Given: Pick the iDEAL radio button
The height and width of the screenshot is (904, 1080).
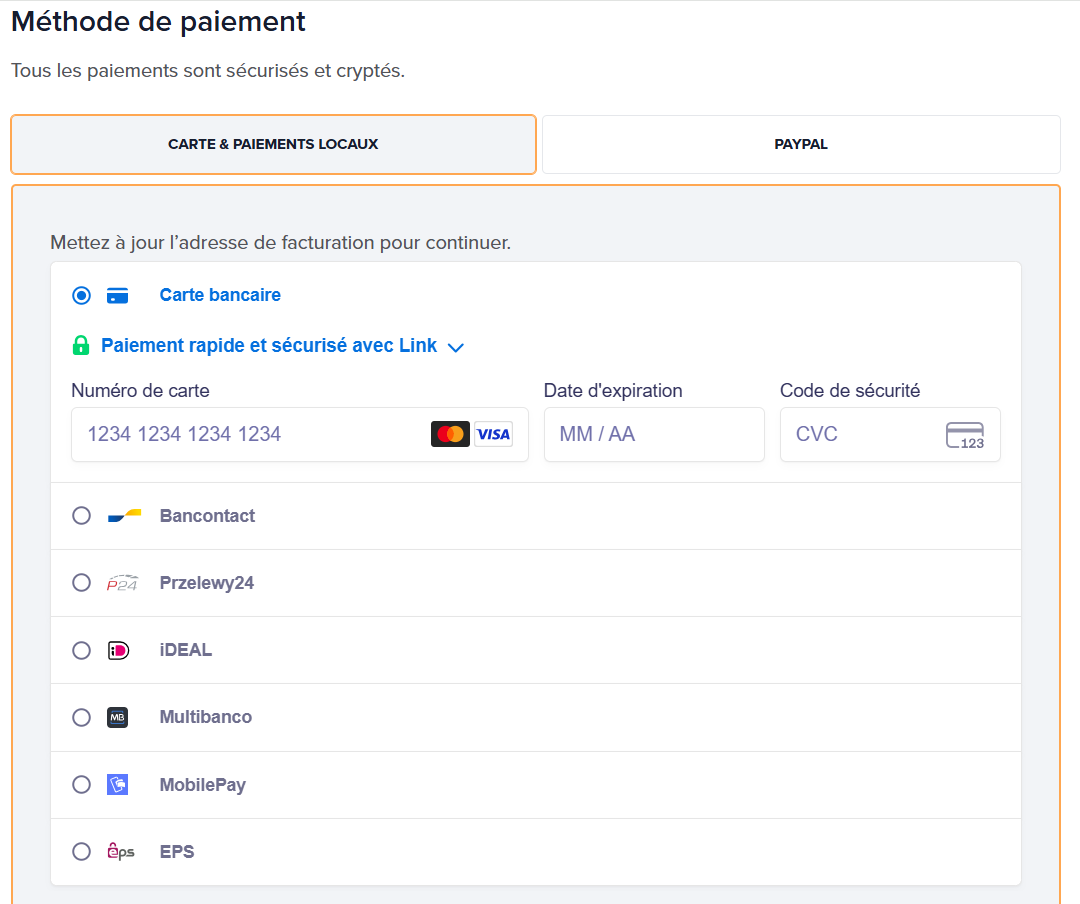Looking at the screenshot, I should [x=81, y=650].
